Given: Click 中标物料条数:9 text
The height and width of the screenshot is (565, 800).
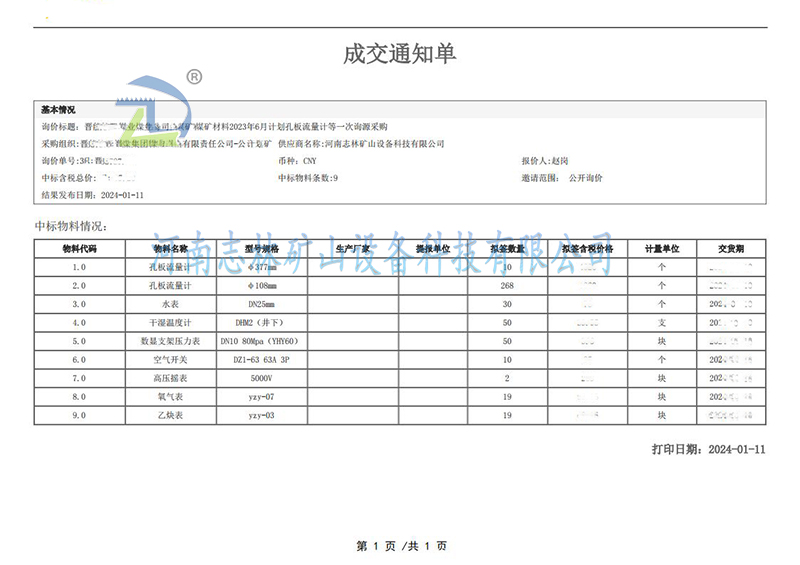Looking at the screenshot, I should coord(308,178).
